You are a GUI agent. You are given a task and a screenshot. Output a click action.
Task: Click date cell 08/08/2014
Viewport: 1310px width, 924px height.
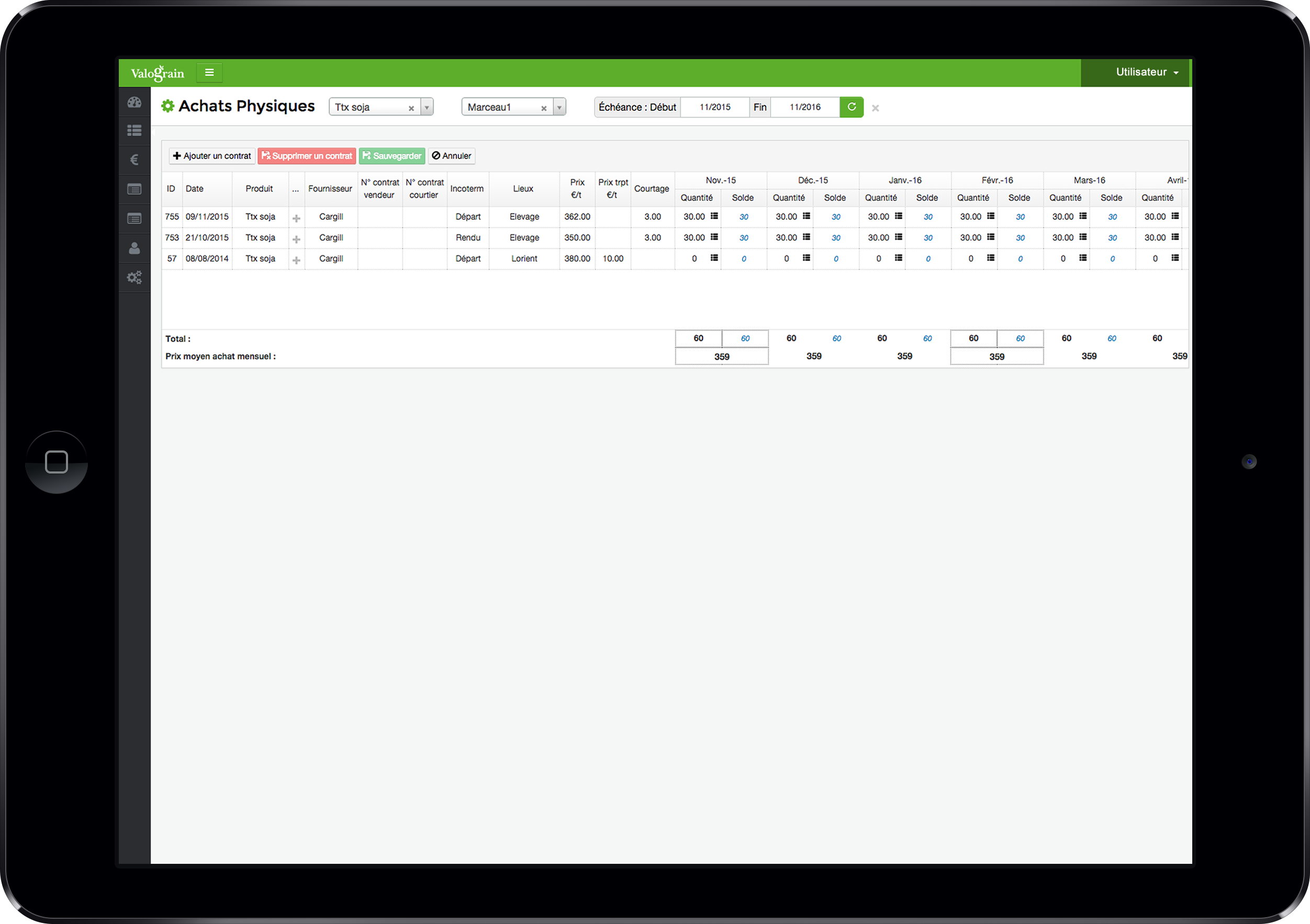tap(207, 259)
